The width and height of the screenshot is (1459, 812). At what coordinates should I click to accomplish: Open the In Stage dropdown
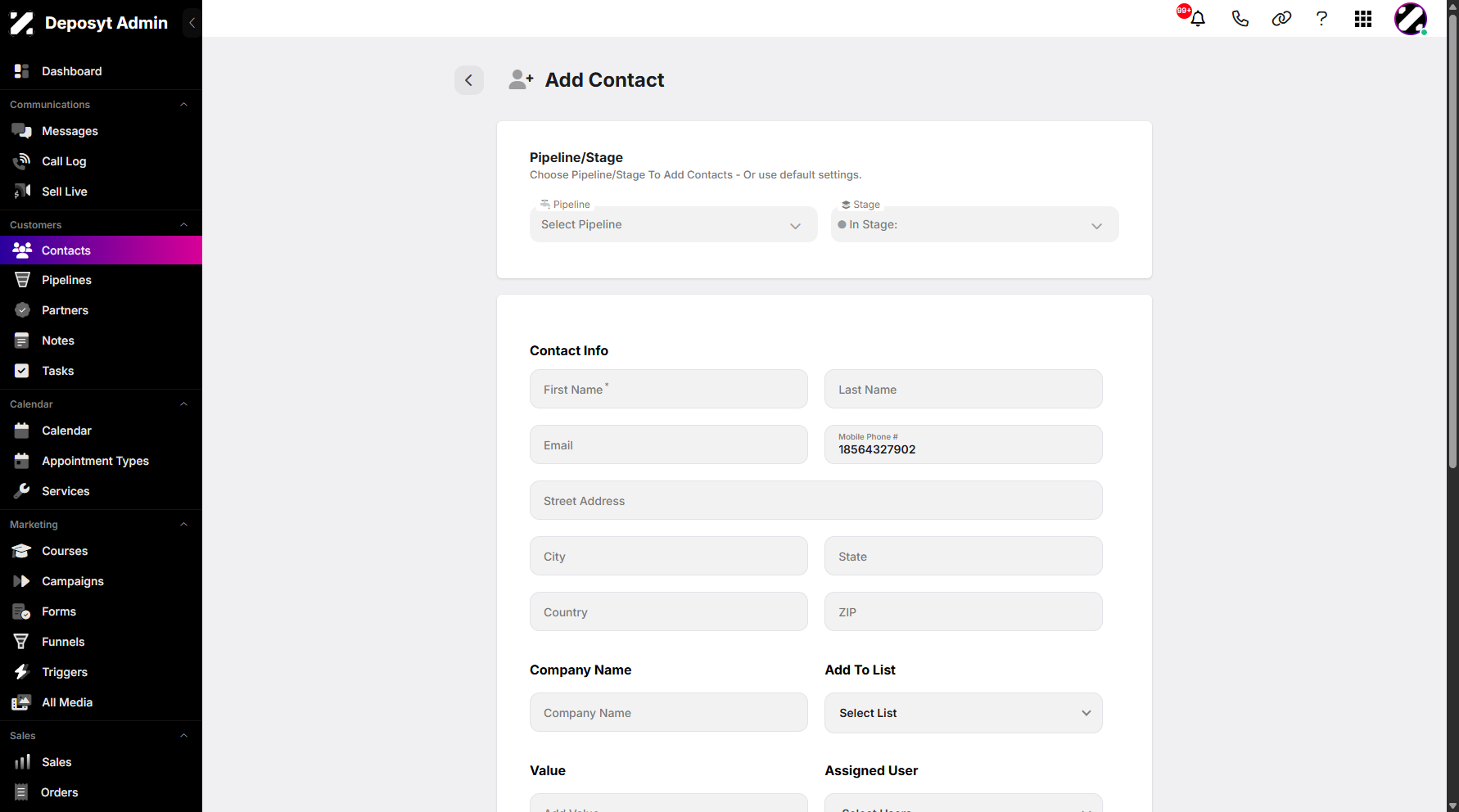tap(974, 224)
